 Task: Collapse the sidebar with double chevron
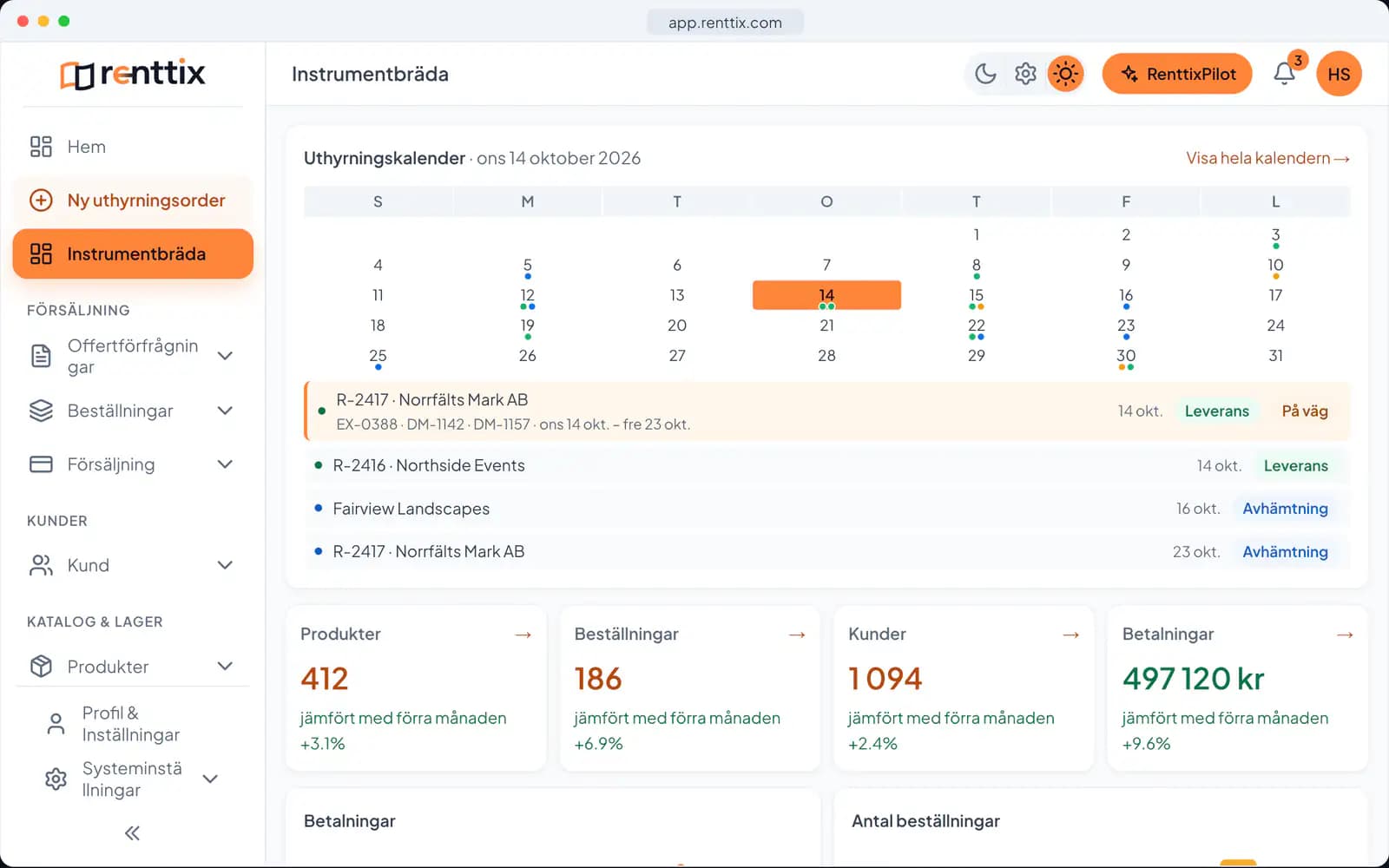(132, 833)
